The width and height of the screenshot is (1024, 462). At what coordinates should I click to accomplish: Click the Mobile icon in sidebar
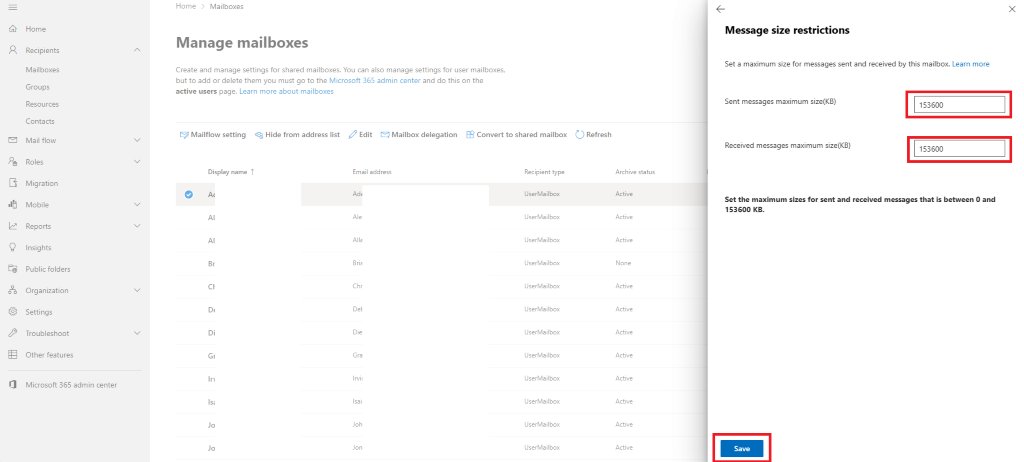pyautogui.click(x=12, y=205)
